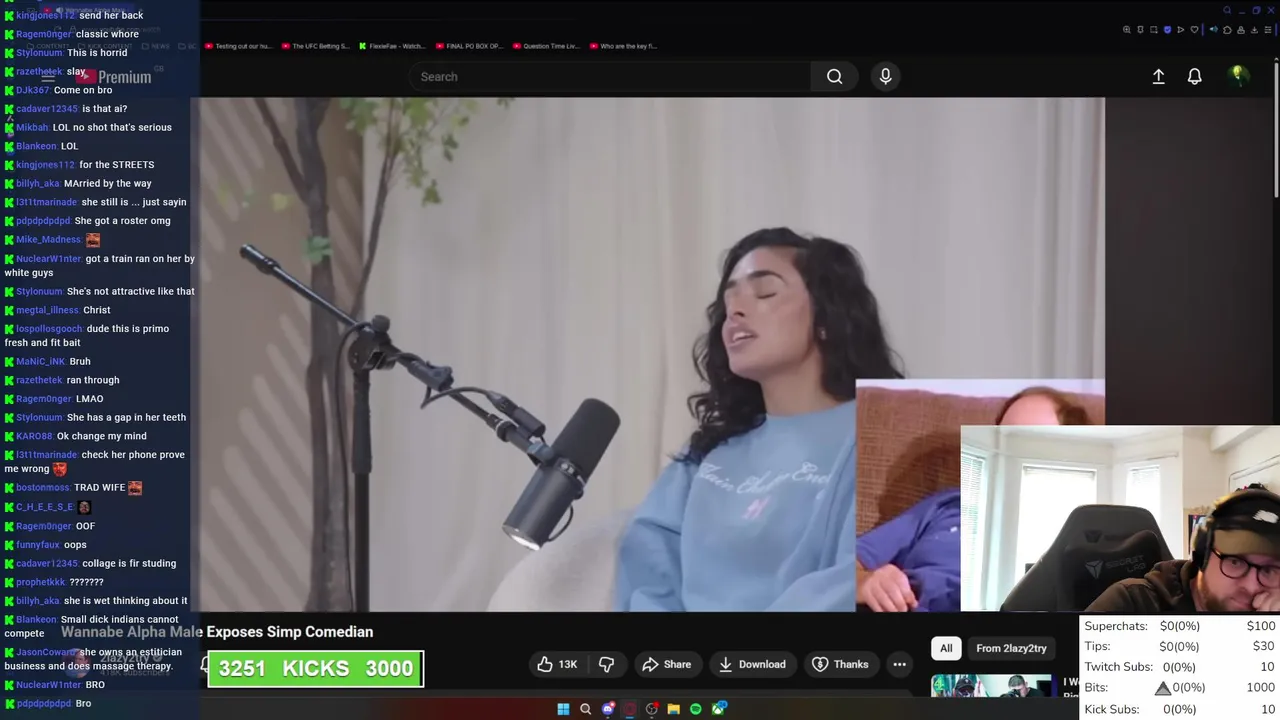1280x720 pixels.
Task: Open Discord from the taskbar
Action: (x=608, y=709)
